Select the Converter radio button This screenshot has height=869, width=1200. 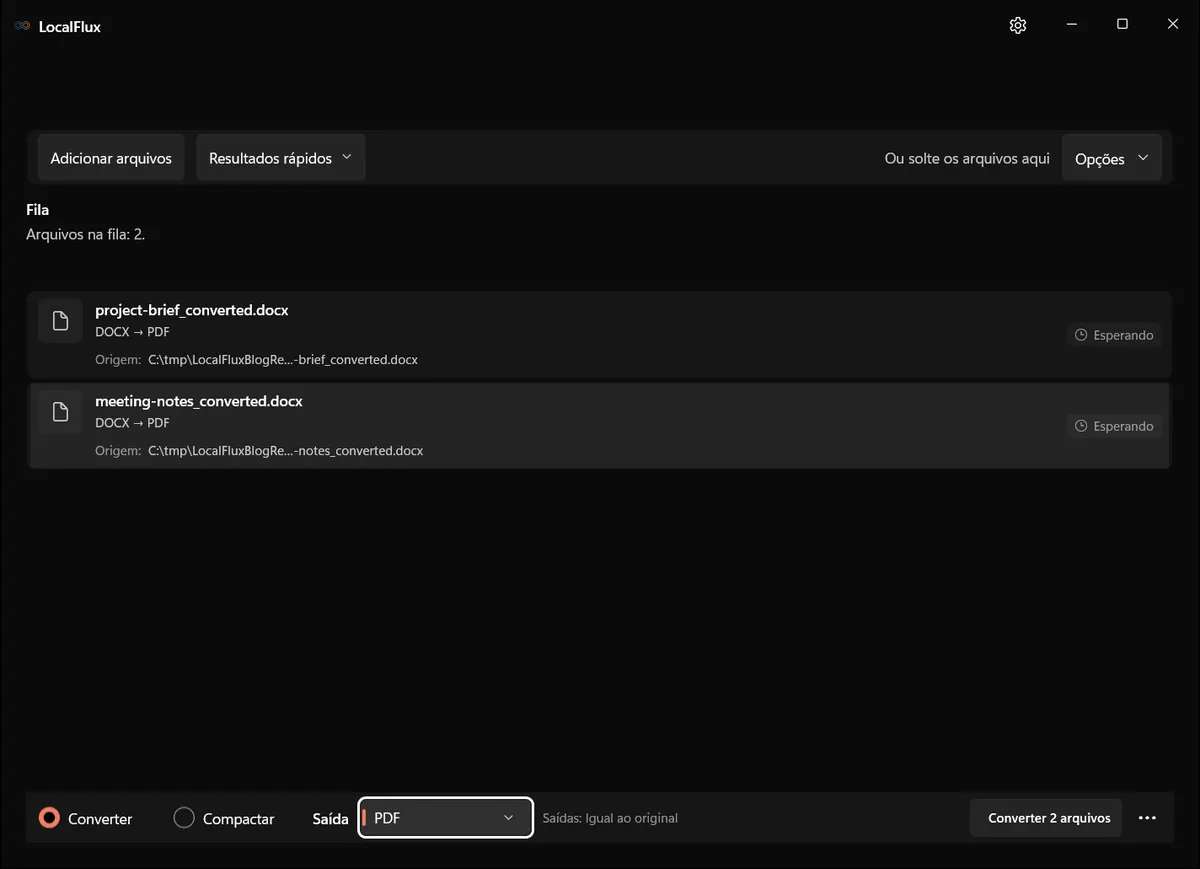pos(49,818)
